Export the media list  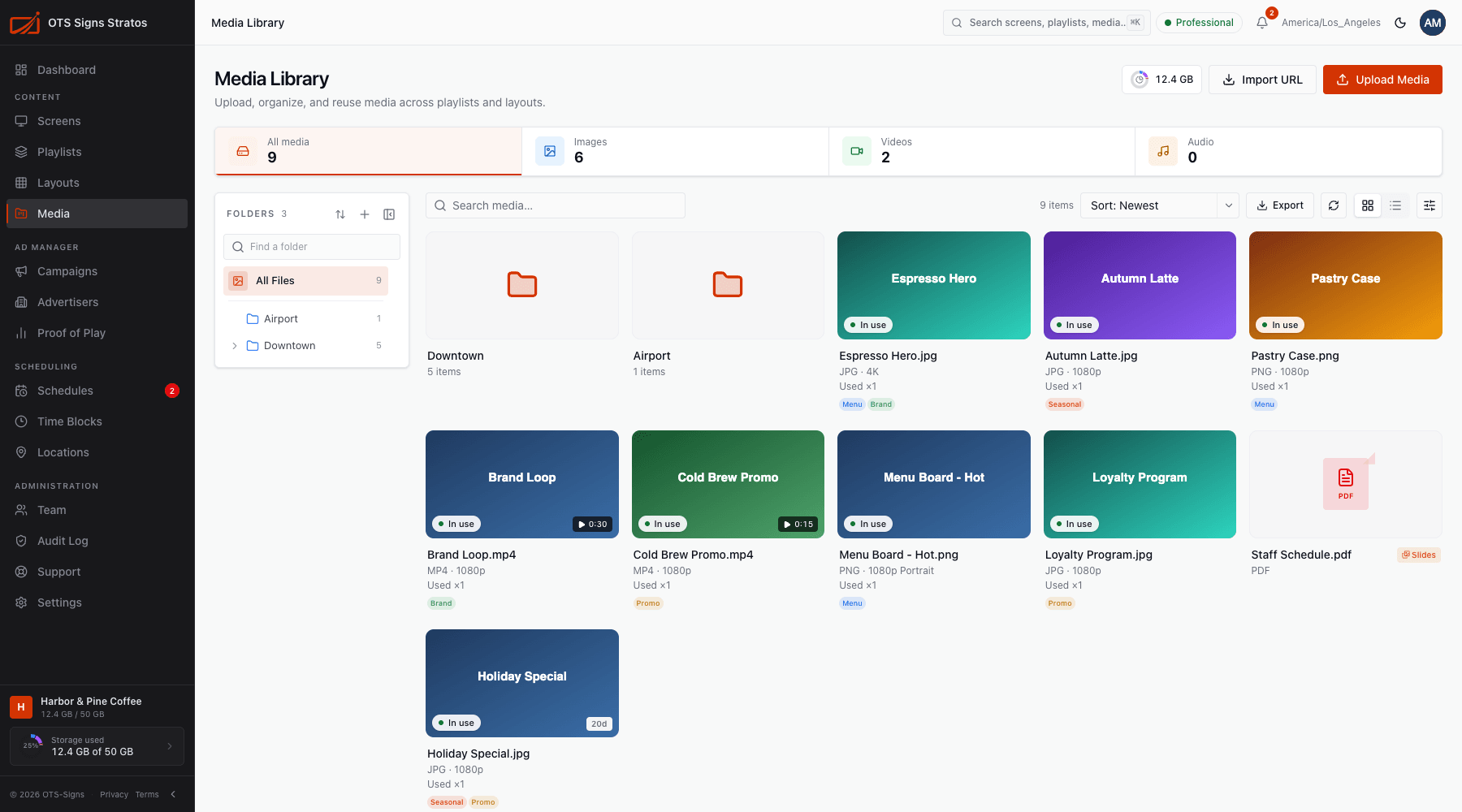[1280, 205]
